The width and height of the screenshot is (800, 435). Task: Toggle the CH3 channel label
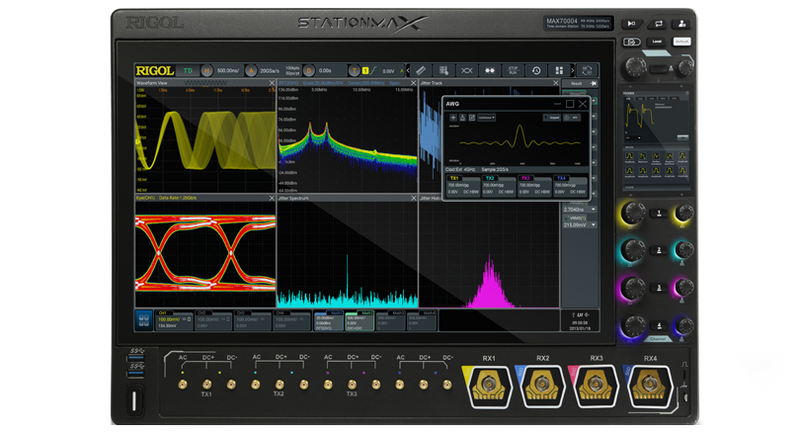pos(241,313)
